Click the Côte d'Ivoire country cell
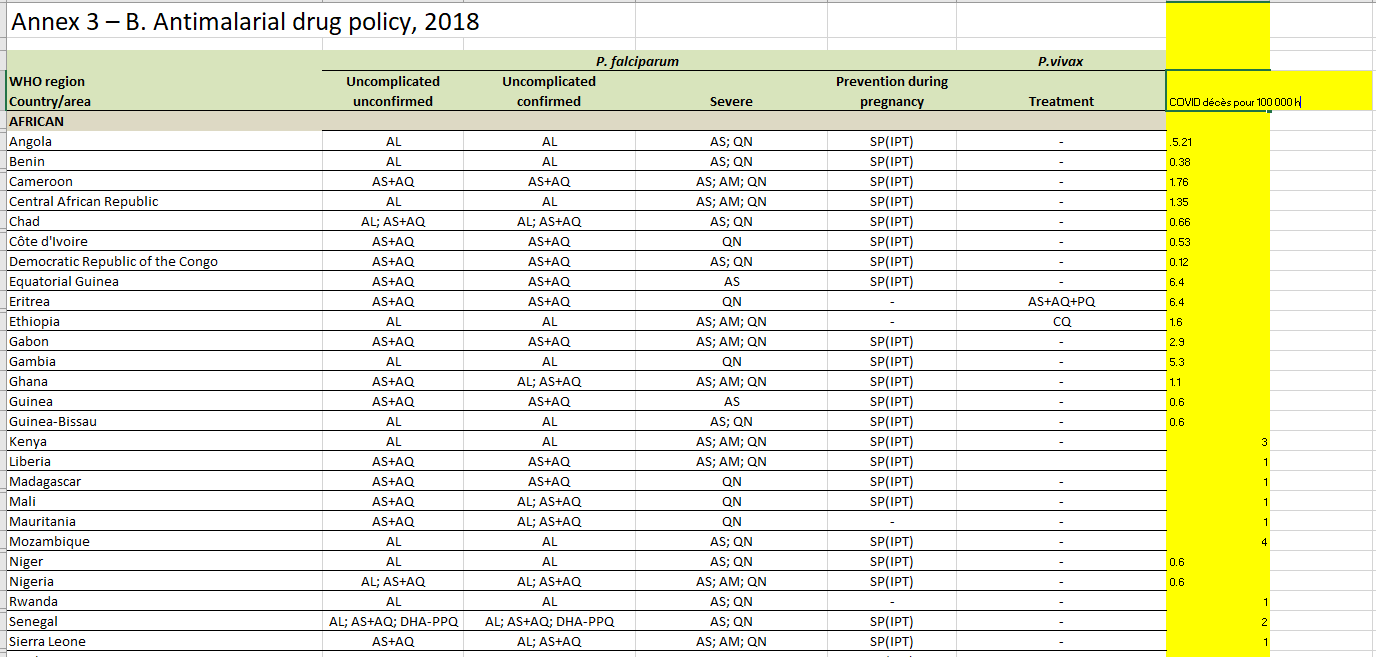 (x=48, y=241)
